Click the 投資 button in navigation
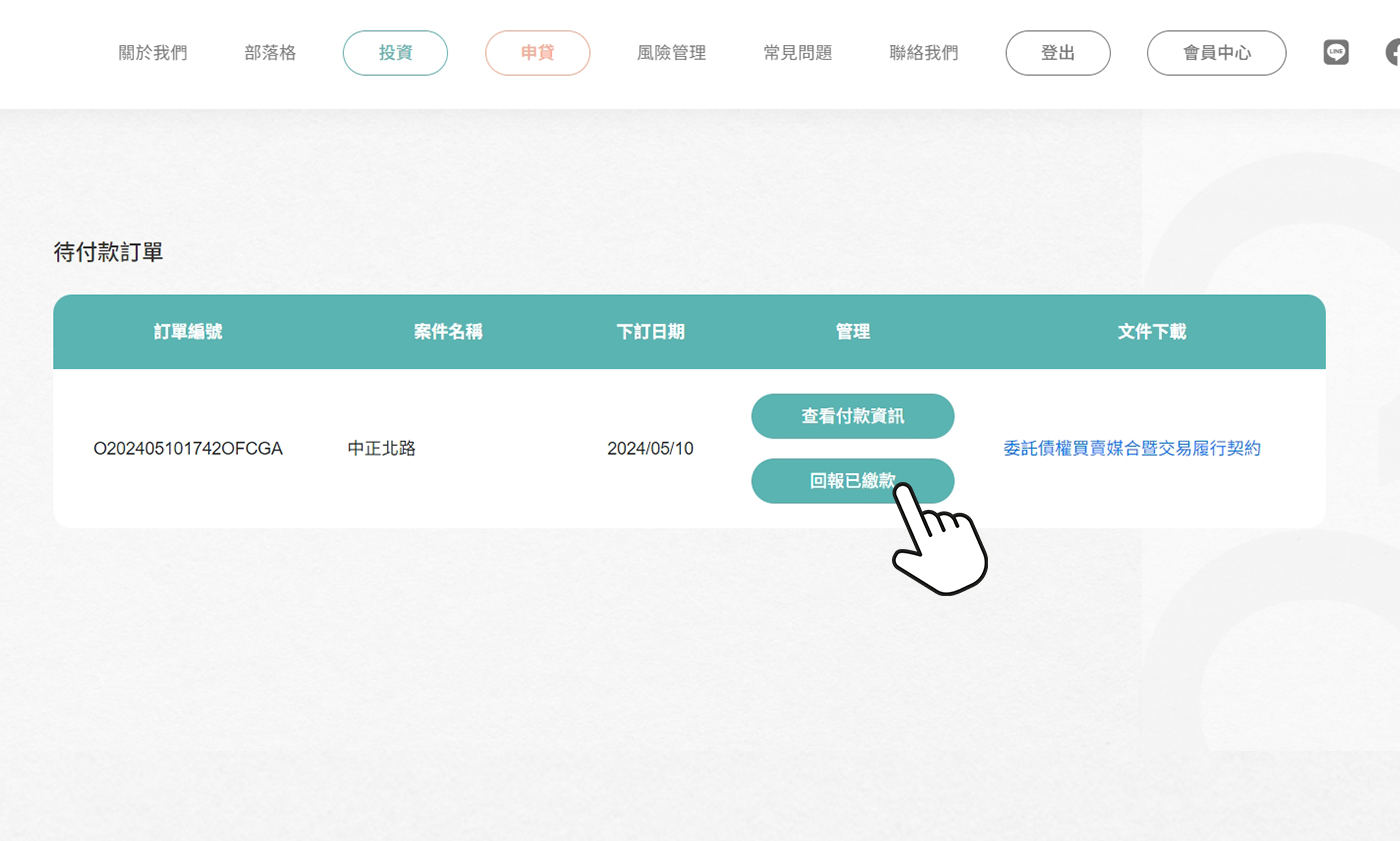Image resolution: width=1400 pixels, height=841 pixels. pos(395,53)
